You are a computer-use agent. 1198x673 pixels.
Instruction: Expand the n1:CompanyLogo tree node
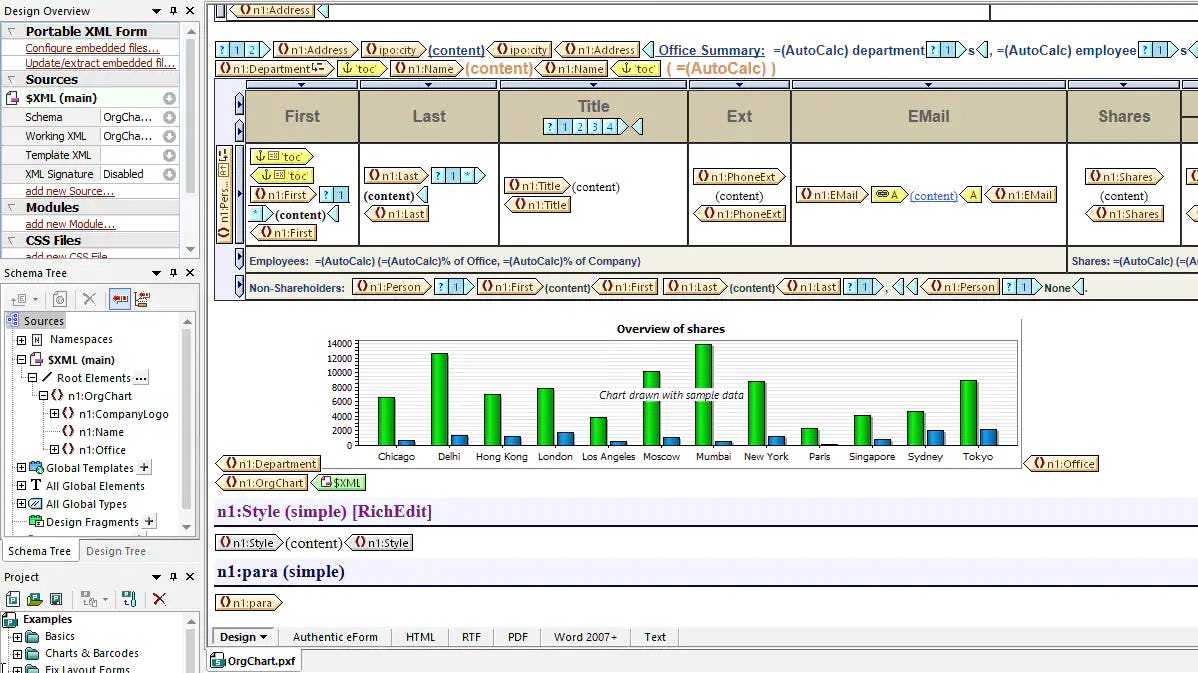(54, 413)
